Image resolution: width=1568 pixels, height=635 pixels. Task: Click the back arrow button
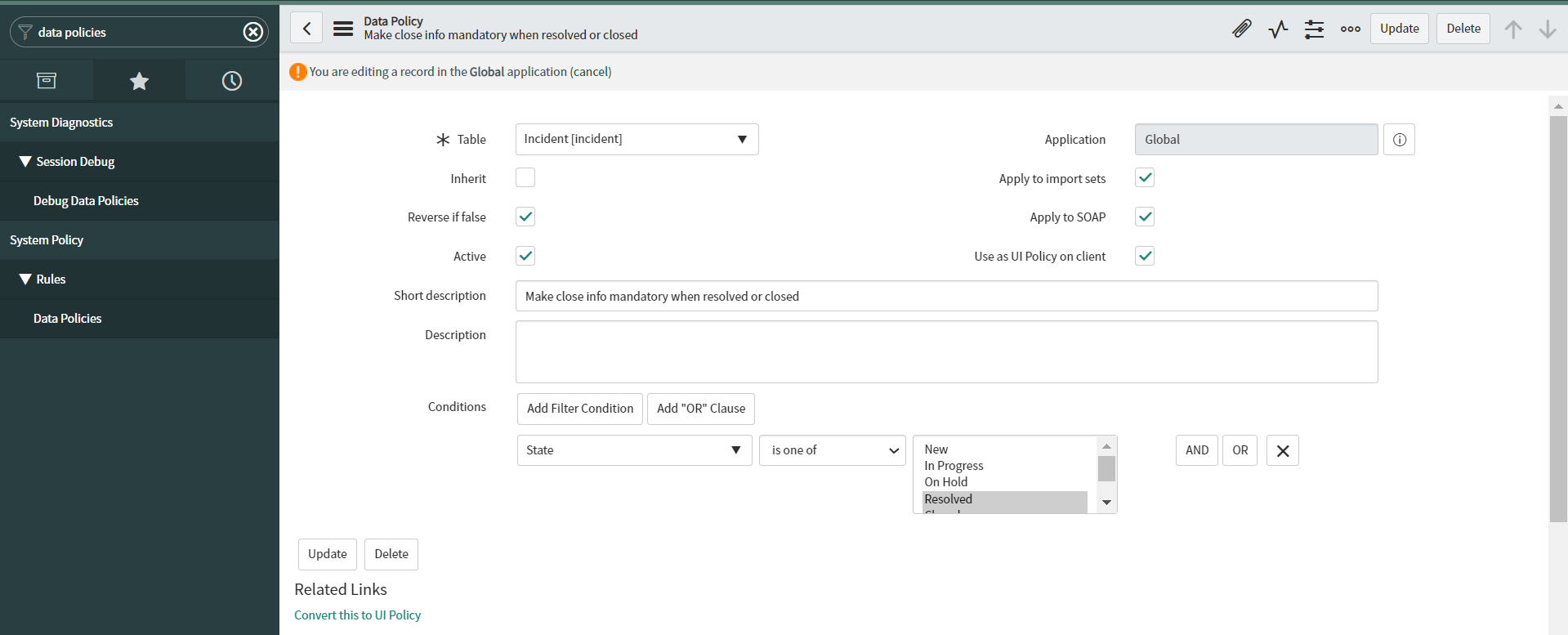point(306,29)
